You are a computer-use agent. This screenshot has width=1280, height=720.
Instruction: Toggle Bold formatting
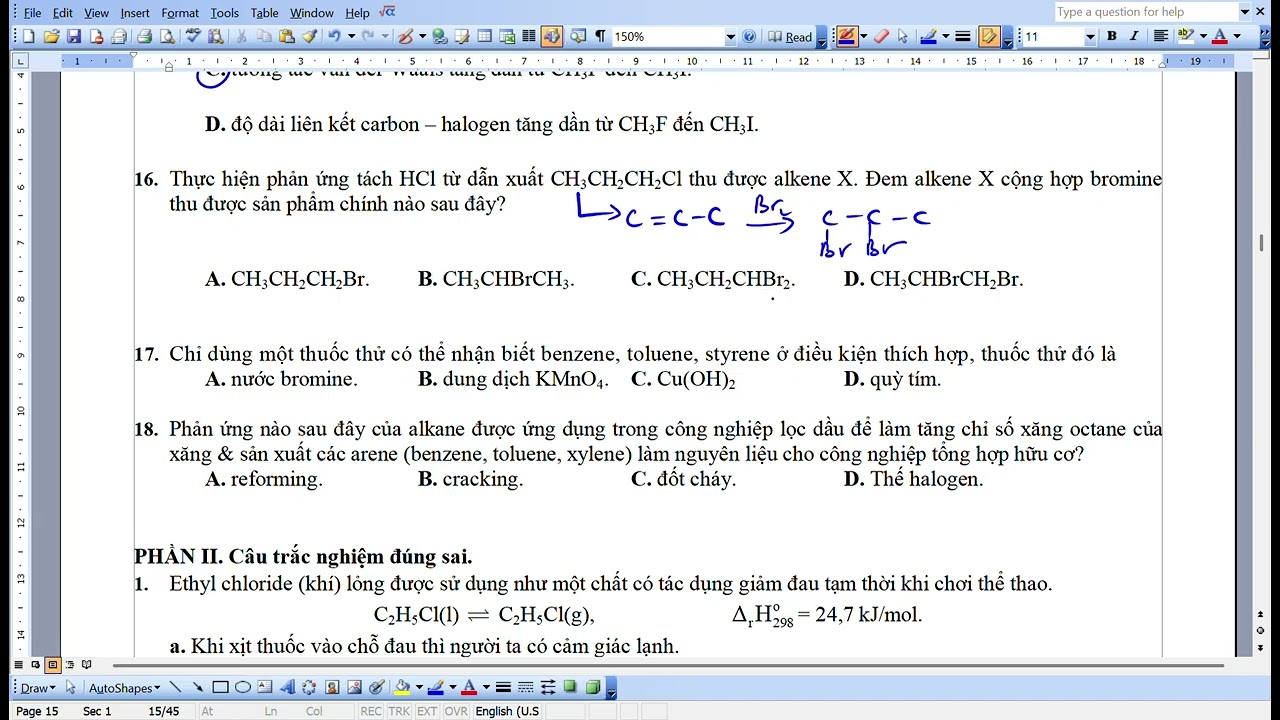1112,37
